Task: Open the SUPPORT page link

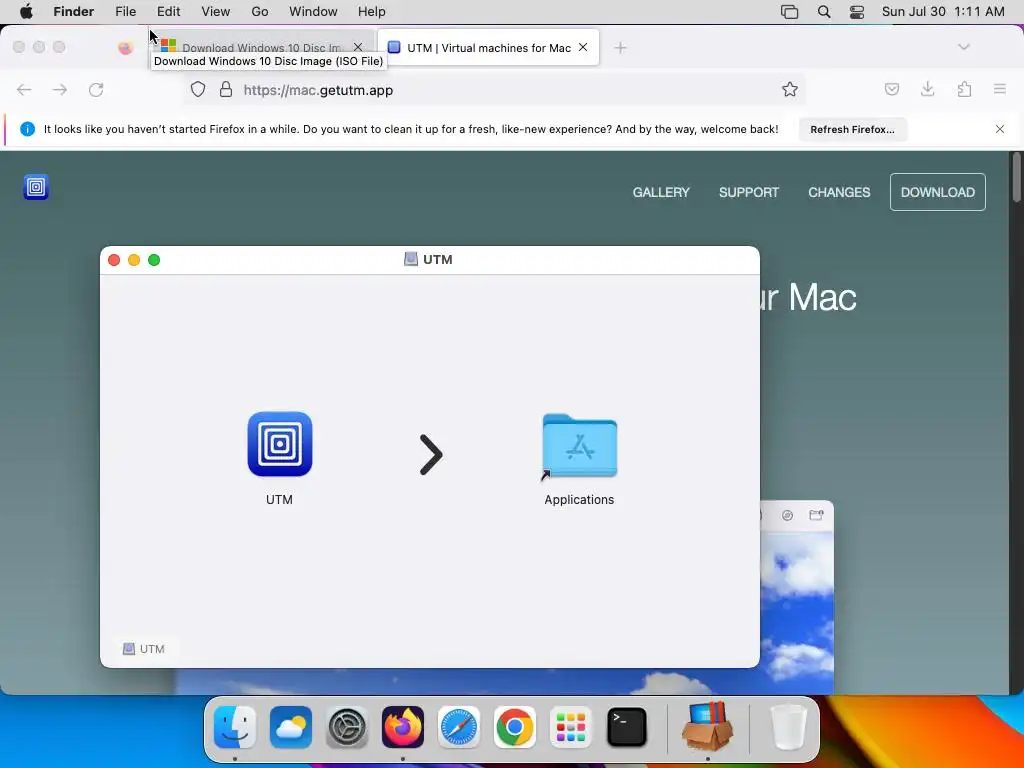Action: tap(749, 192)
